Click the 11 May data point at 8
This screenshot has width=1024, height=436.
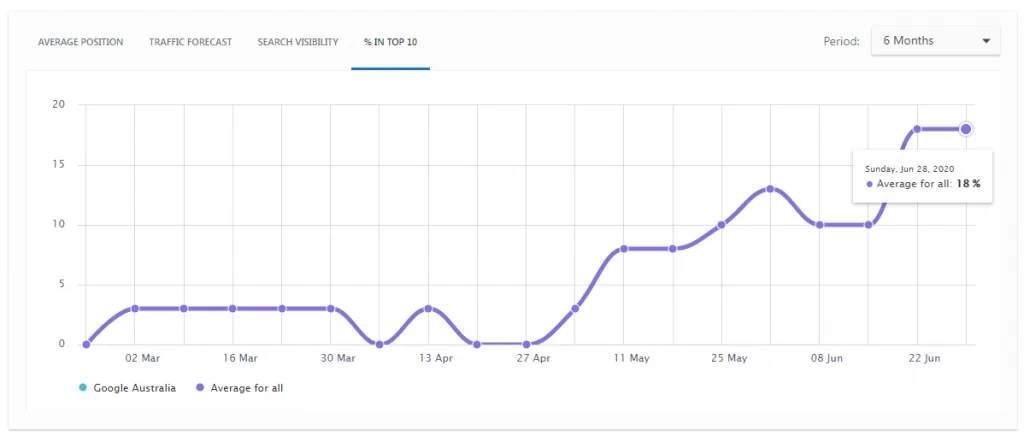(624, 249)
